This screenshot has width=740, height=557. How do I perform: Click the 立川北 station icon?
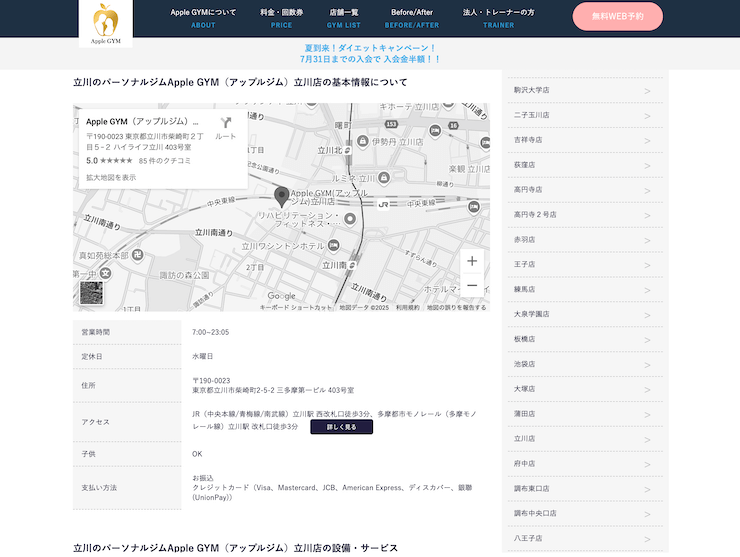click(x=348, y=151)
